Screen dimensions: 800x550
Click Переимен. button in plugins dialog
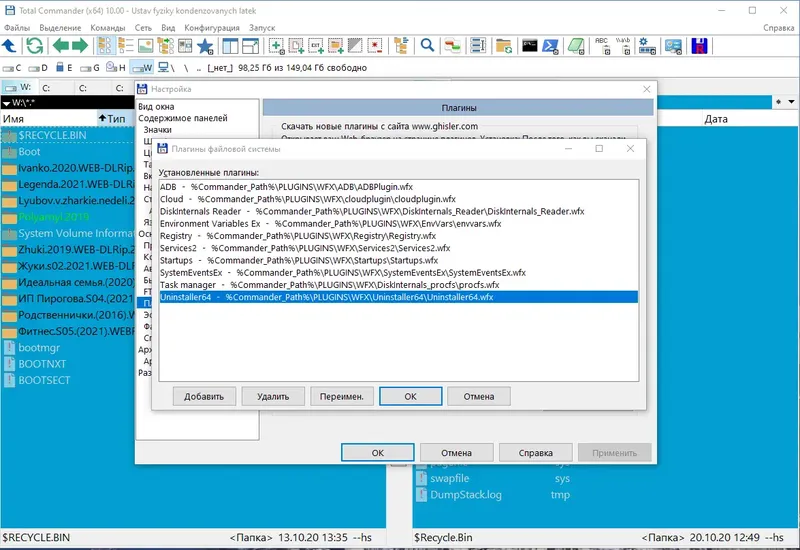[x=342, y=396]
